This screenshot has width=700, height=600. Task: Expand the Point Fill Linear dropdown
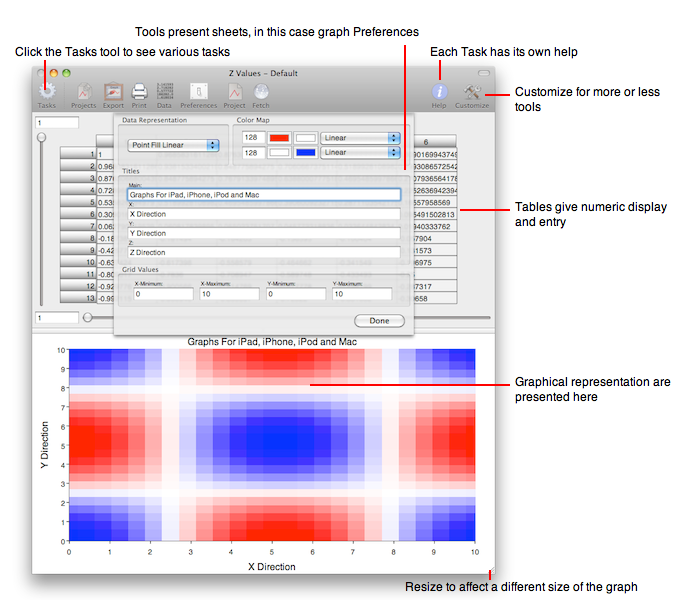click(x=173, y=145)
